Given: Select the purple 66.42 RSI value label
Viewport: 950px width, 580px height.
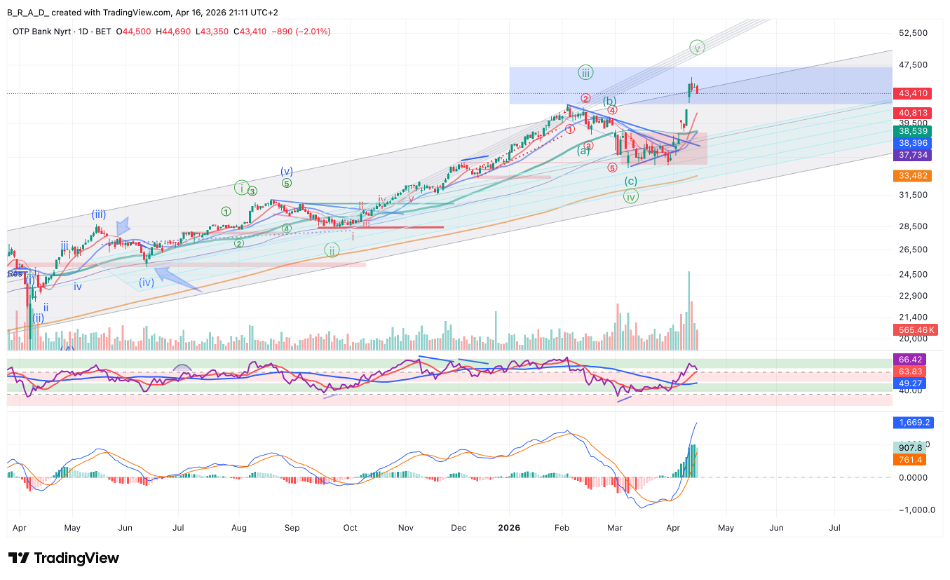Looking at the screenshot, I should (910, 358).
